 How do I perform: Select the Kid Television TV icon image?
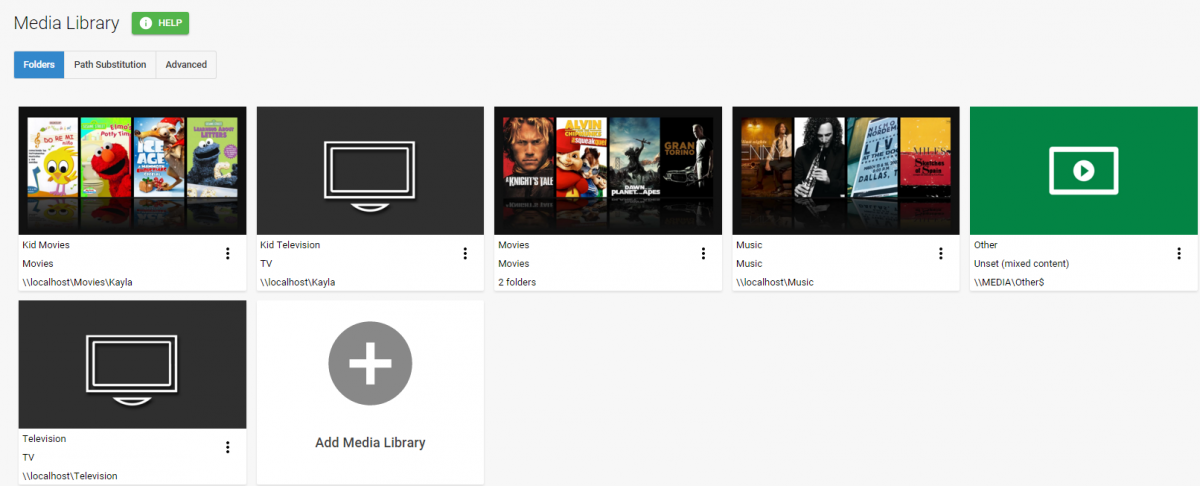370,170
